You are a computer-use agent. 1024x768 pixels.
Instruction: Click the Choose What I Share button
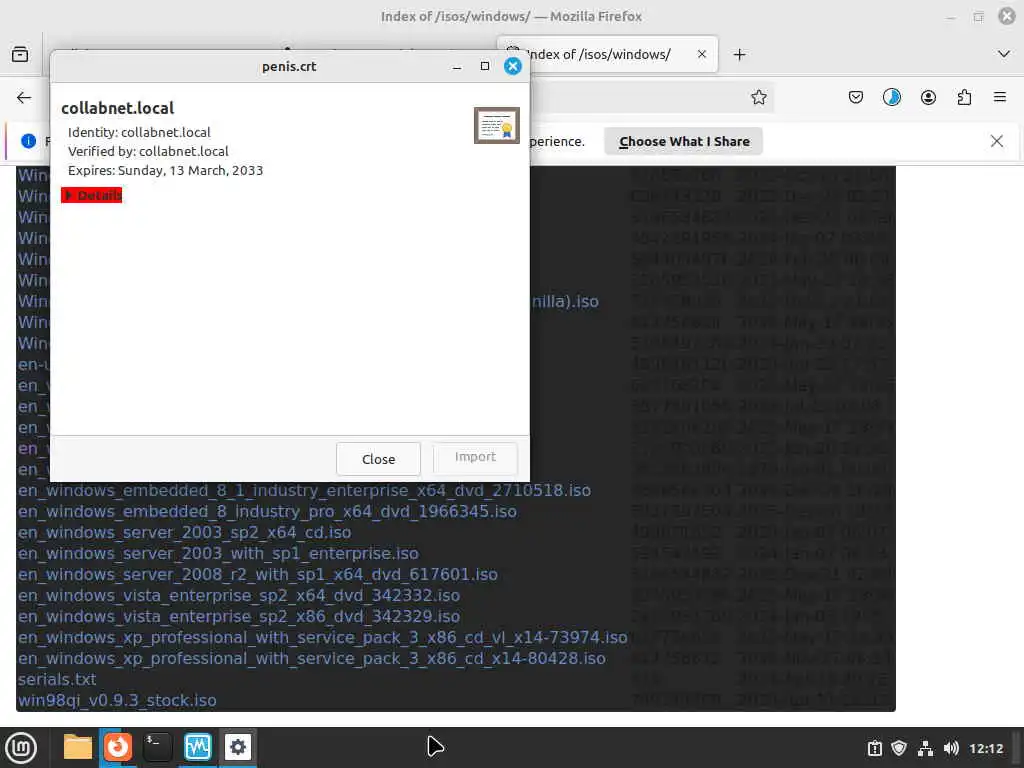684,142
